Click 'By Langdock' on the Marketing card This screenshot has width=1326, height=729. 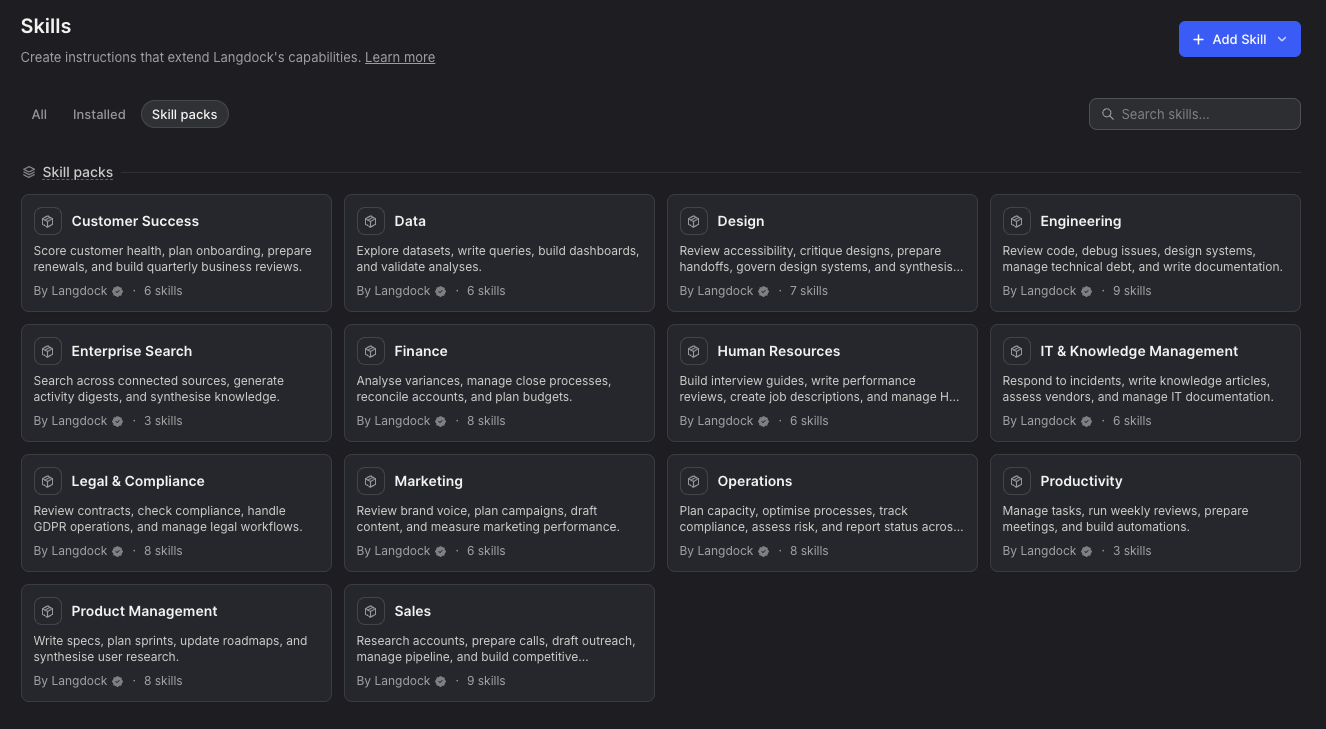(x=394, y=551)
